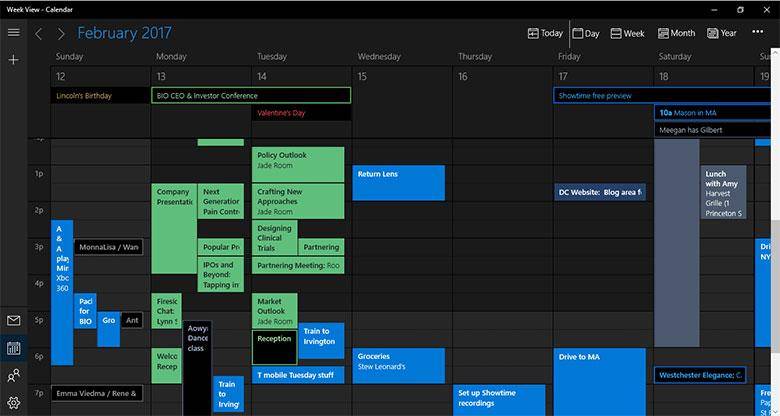Open Emma Viedma / Rene event
This screenshot has width=780, height=416.
[x=97, y=393]
